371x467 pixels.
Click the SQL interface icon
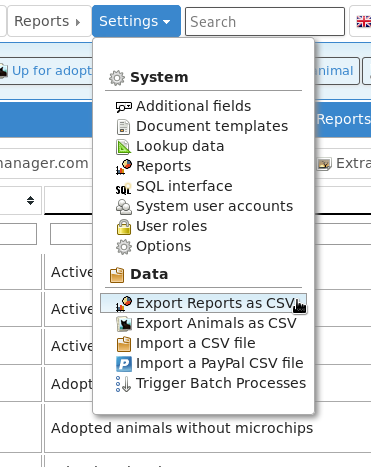pyautogui.click(x=124, y=187)
